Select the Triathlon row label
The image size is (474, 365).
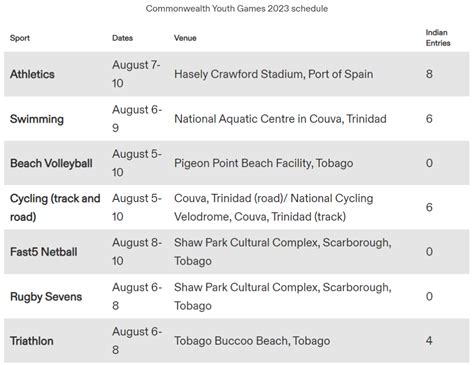coord(32,341)
